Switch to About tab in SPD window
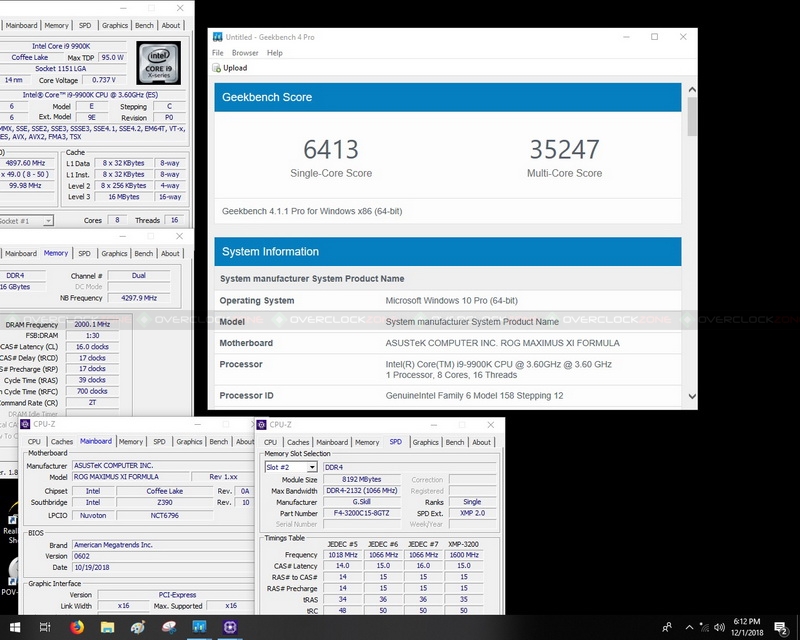 [481, 442]
